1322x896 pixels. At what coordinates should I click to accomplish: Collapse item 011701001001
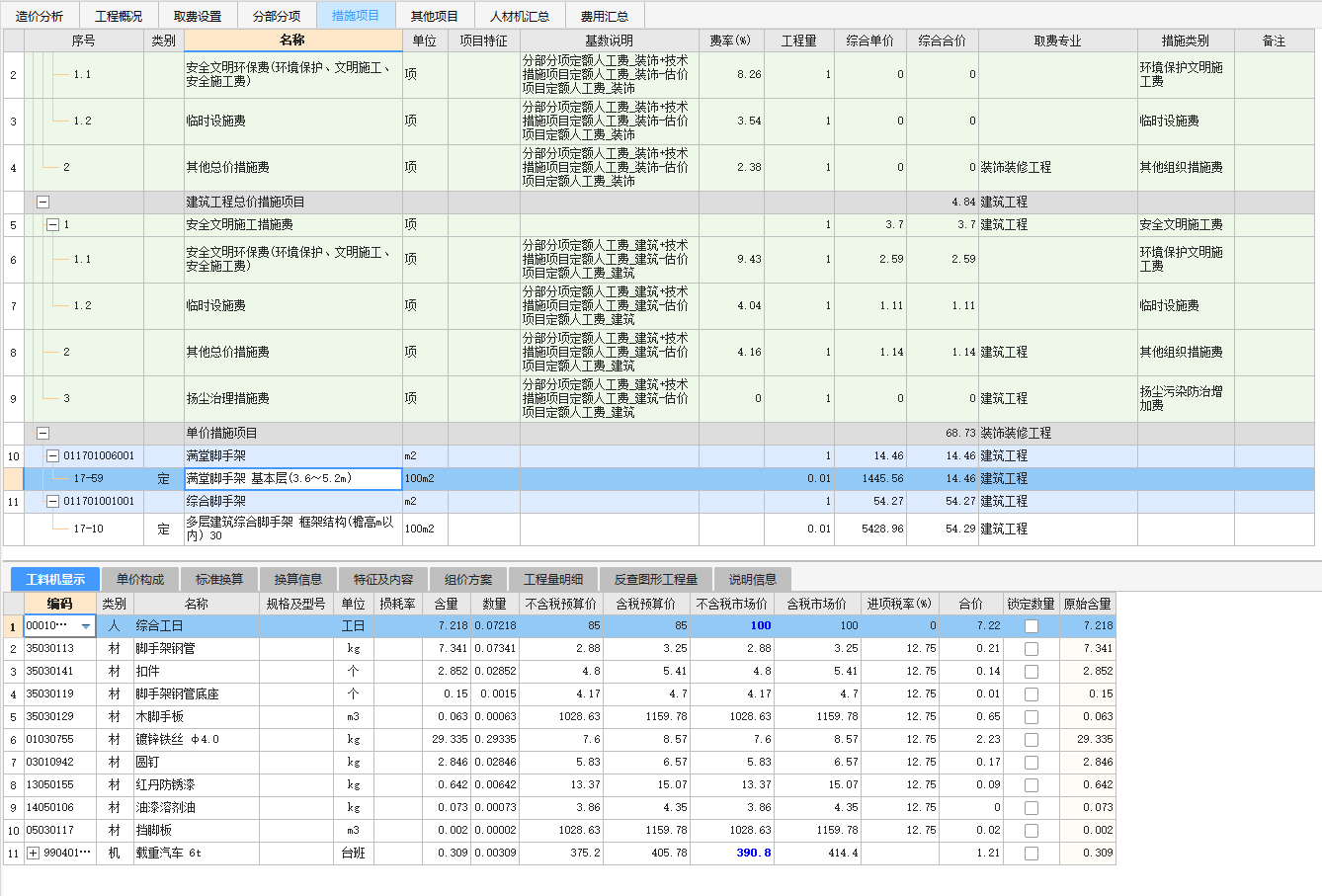click(x=53, y=501)
